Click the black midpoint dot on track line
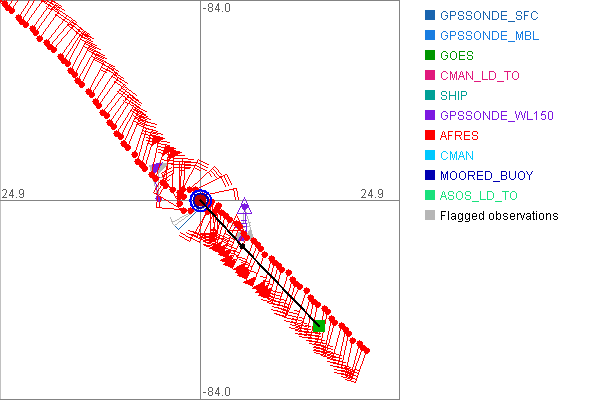The image size is (600, 400). point(241,245)
